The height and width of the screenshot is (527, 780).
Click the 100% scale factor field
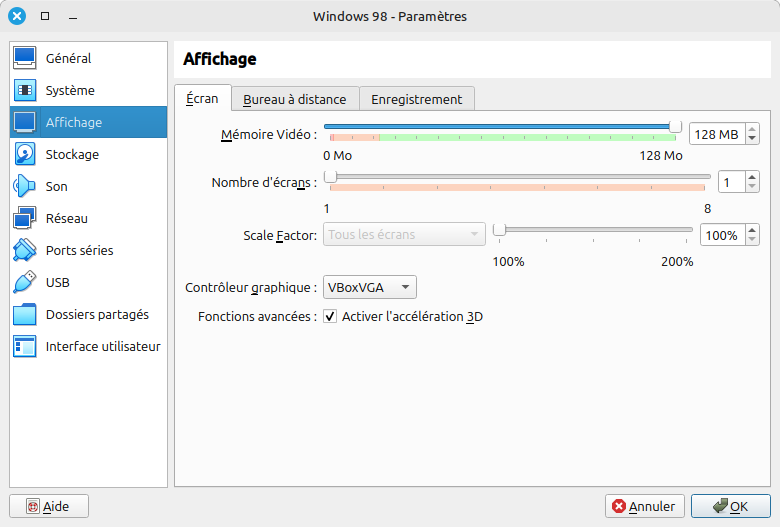coord(722,235)
